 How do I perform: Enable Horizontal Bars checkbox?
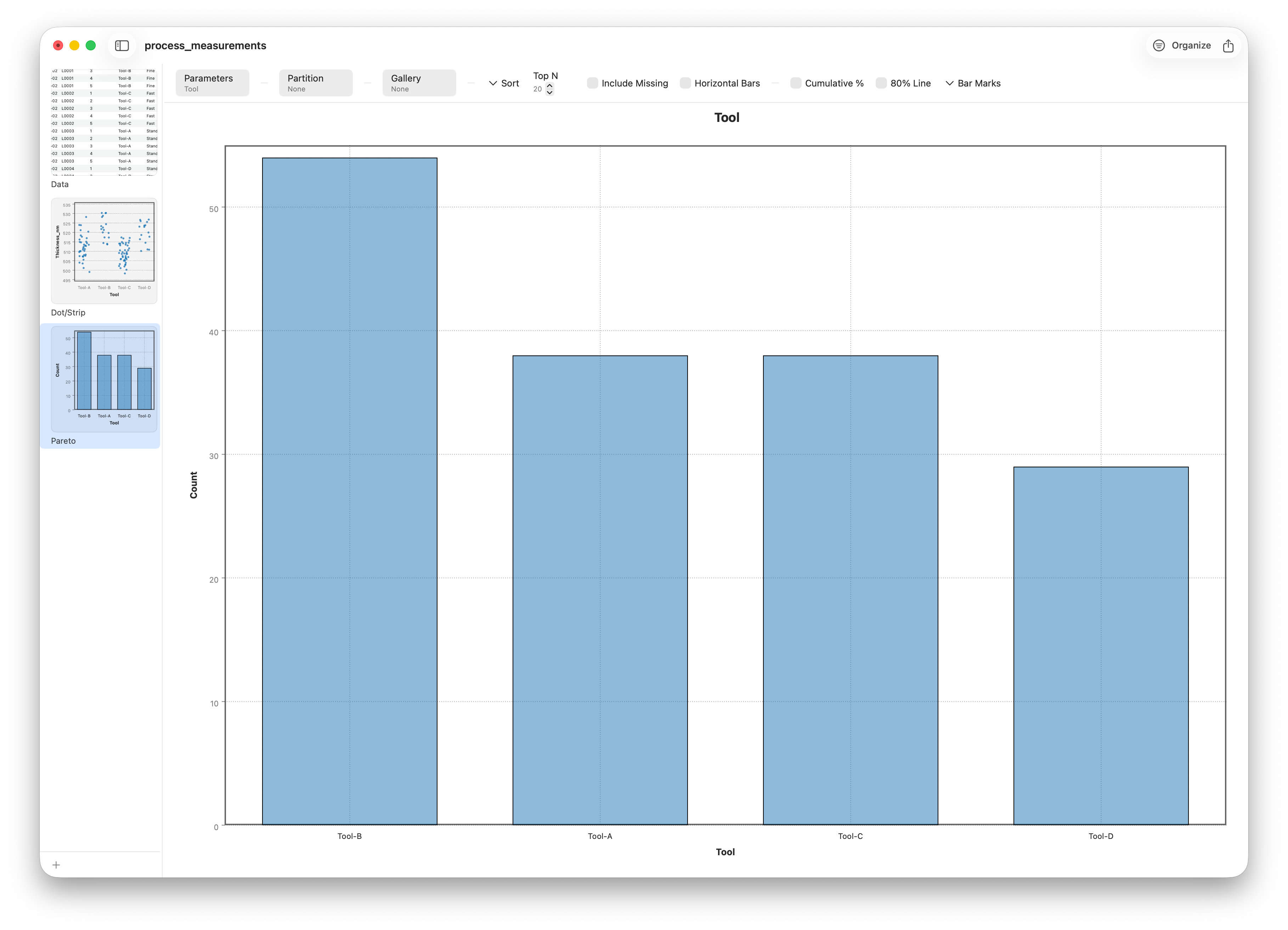coord(685,83)
